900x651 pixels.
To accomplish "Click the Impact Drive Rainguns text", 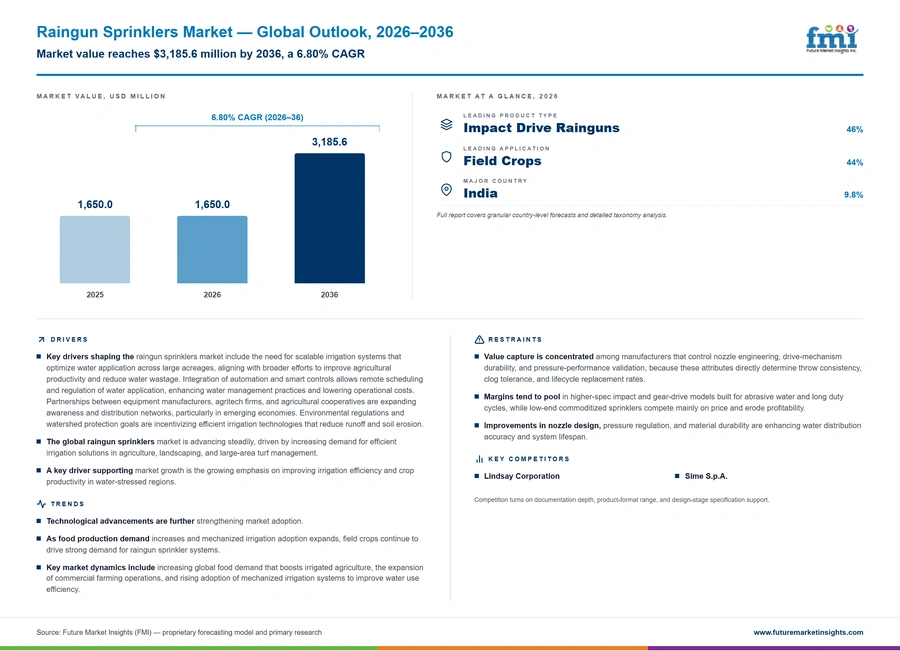I will pyautogui.click(x=541, y=128).
